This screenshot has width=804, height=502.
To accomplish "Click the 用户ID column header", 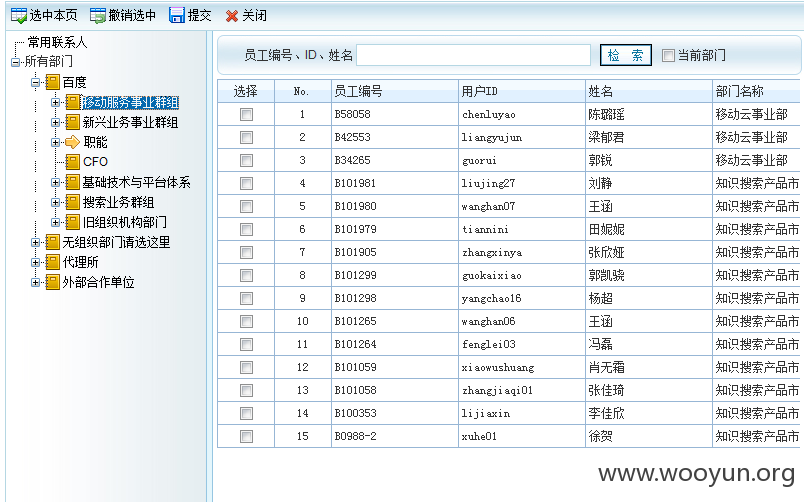I will click(x=522, y=91).
